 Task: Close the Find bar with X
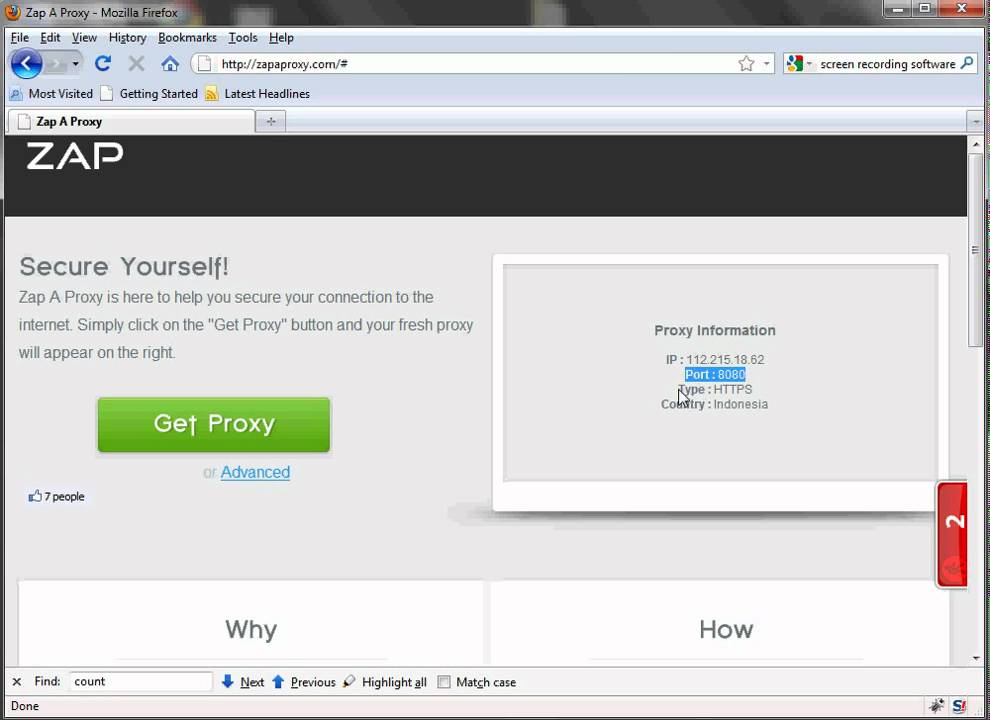(17, 681)
